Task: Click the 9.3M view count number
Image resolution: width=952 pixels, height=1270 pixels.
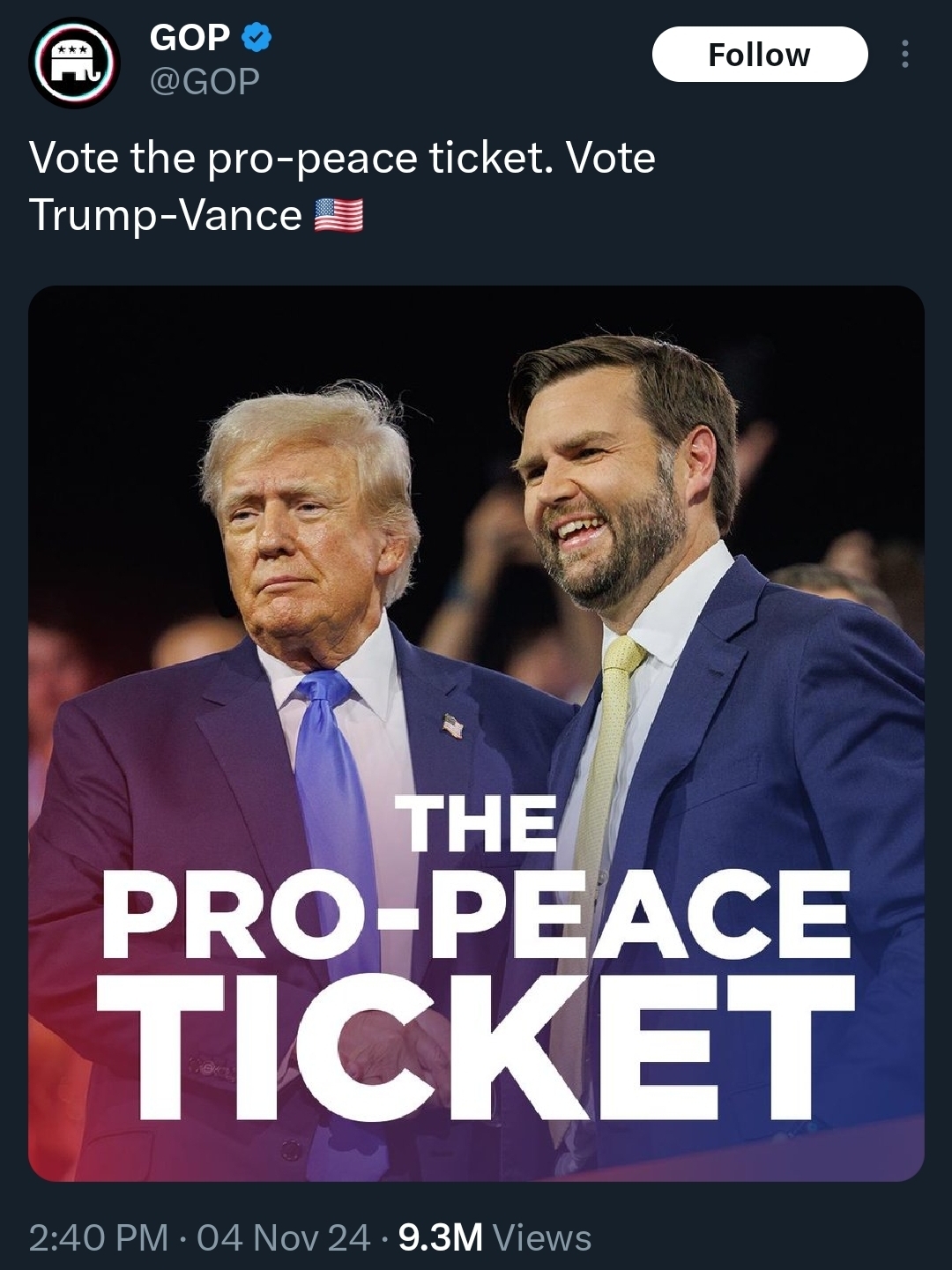Action: 441,1238
